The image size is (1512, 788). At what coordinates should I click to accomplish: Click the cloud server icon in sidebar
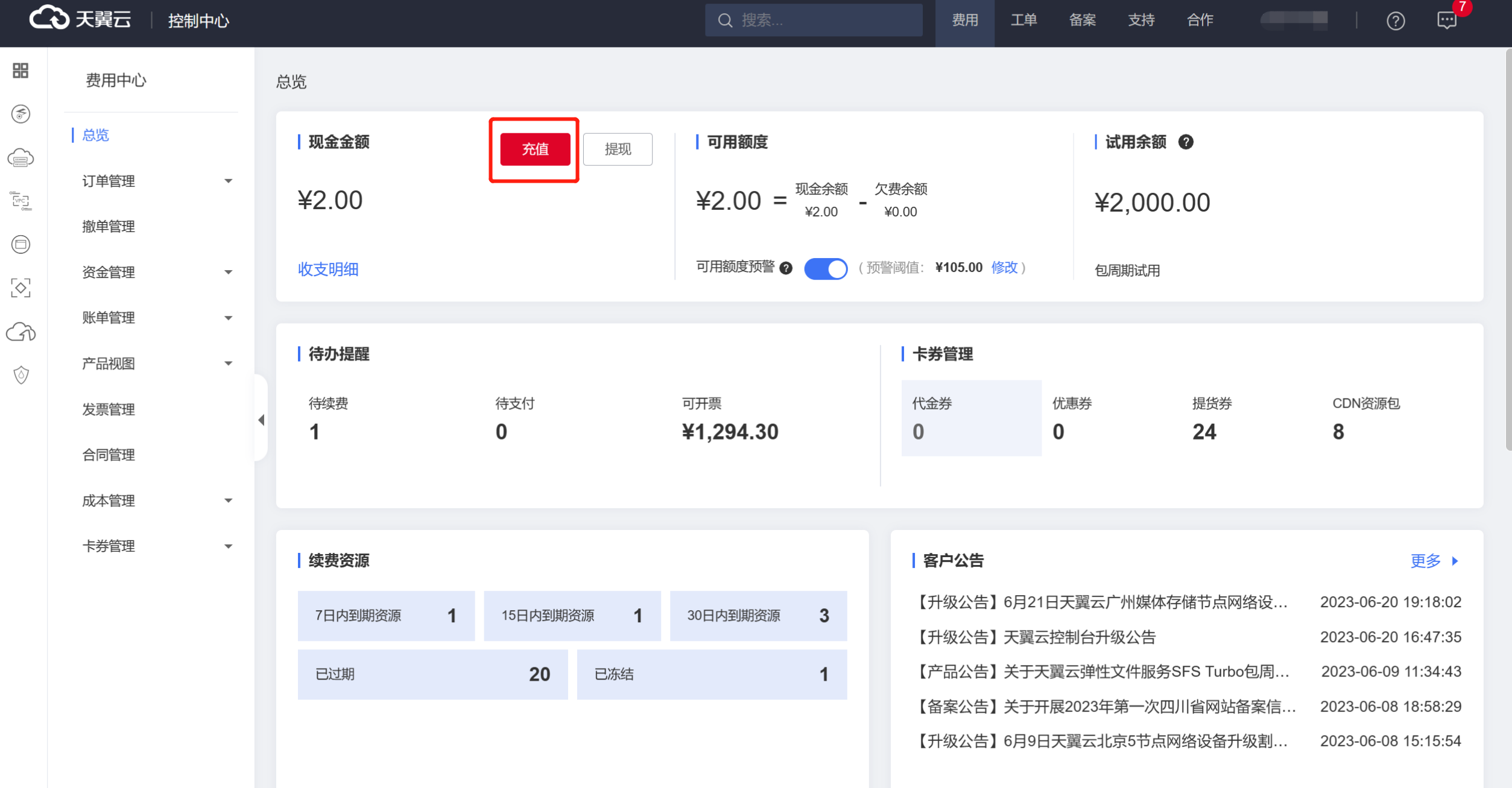pyautogui.click(x=21, y=158)
